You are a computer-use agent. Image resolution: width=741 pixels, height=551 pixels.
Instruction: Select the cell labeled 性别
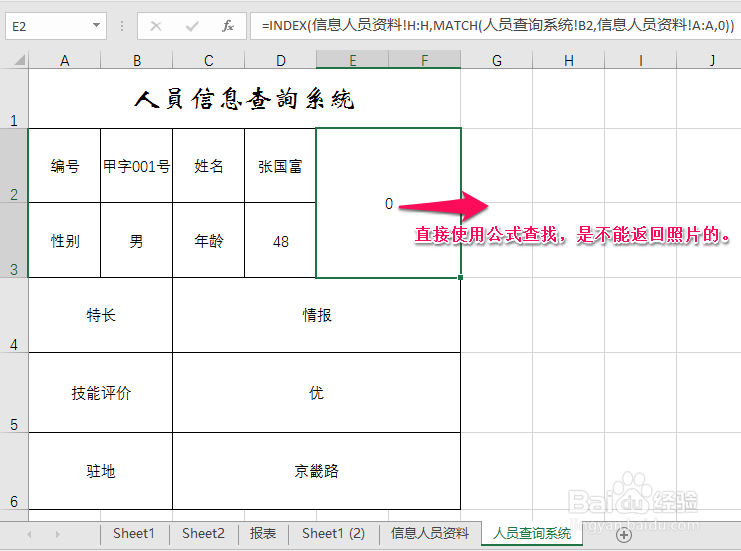(x=65, y=241)
